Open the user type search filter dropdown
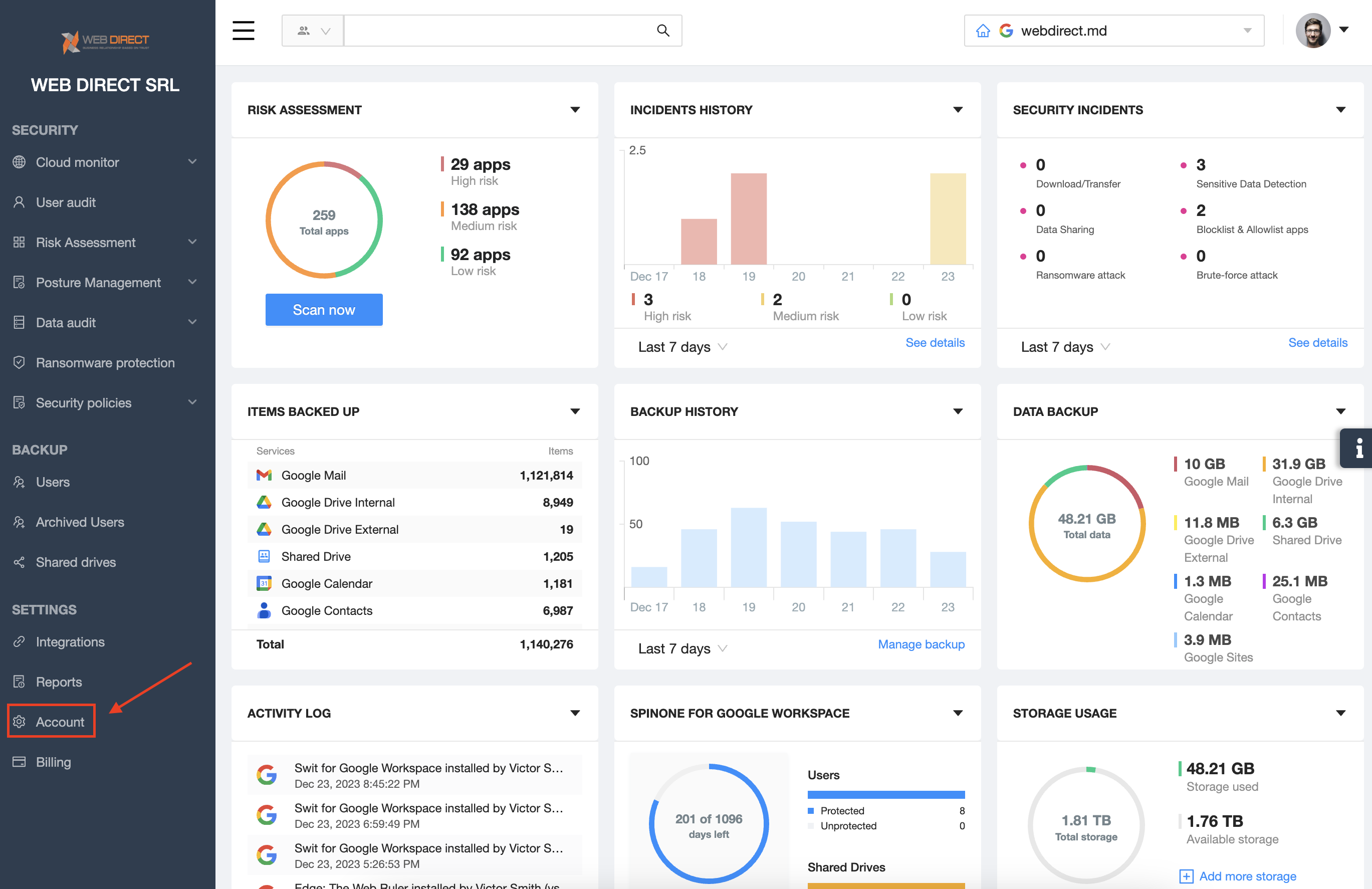The width and height of the screenshot is (1372, 889). tap(313, 31)
